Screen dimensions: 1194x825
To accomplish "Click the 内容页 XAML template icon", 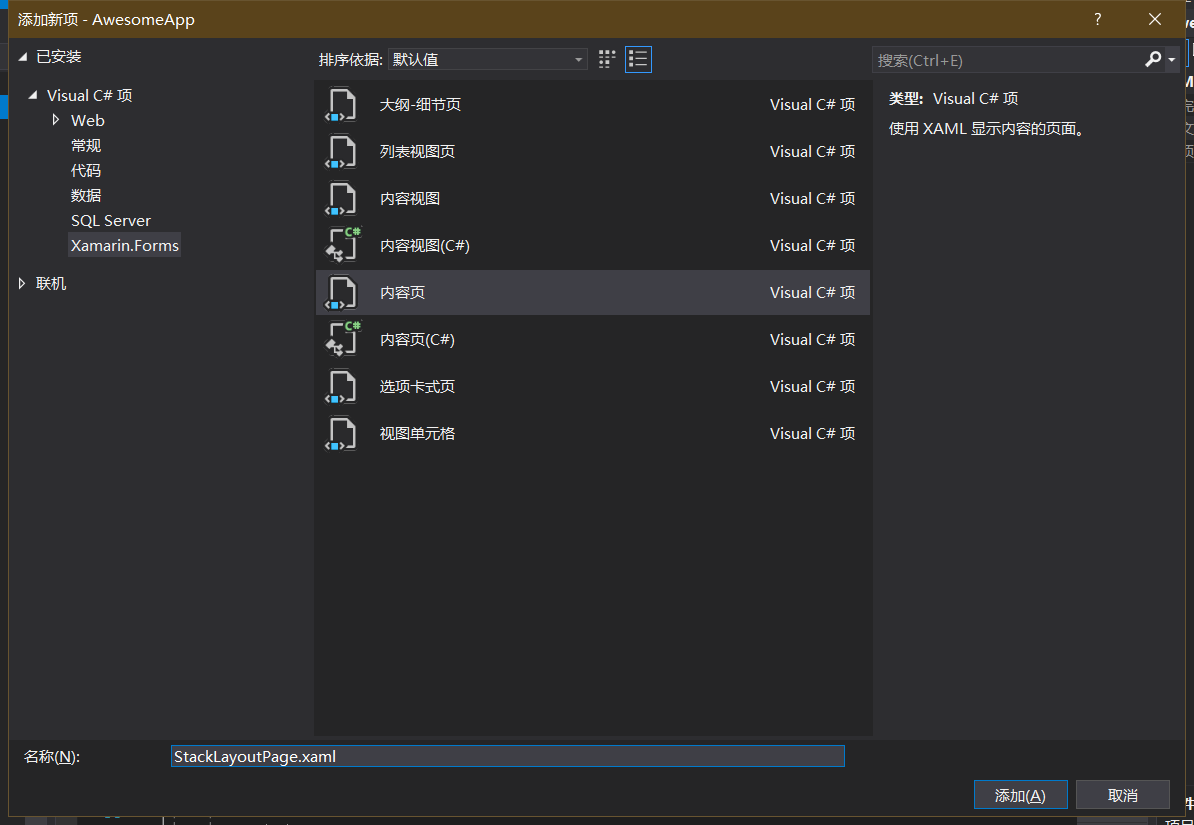I will (341, 293).
